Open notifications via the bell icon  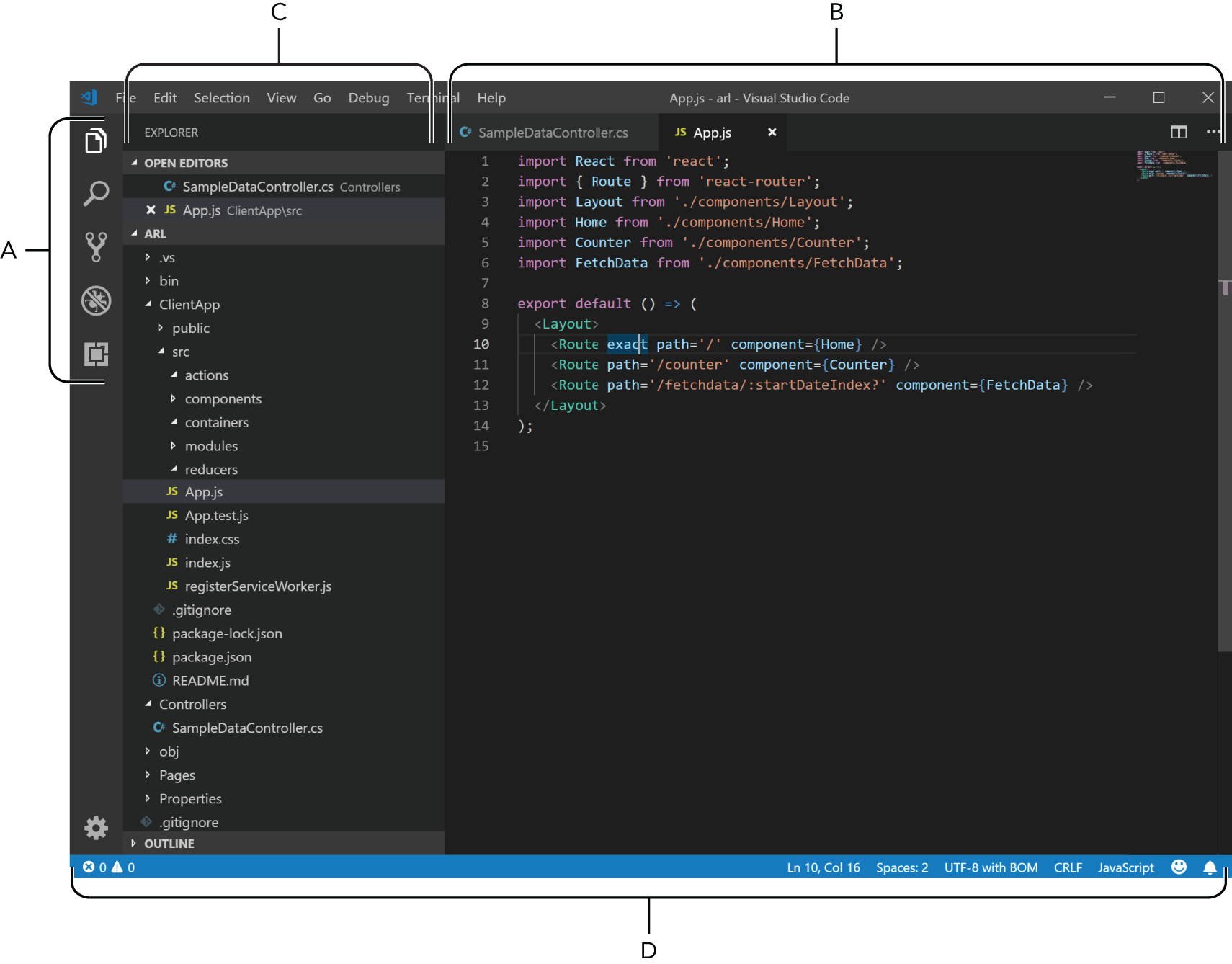(1210, 867)
